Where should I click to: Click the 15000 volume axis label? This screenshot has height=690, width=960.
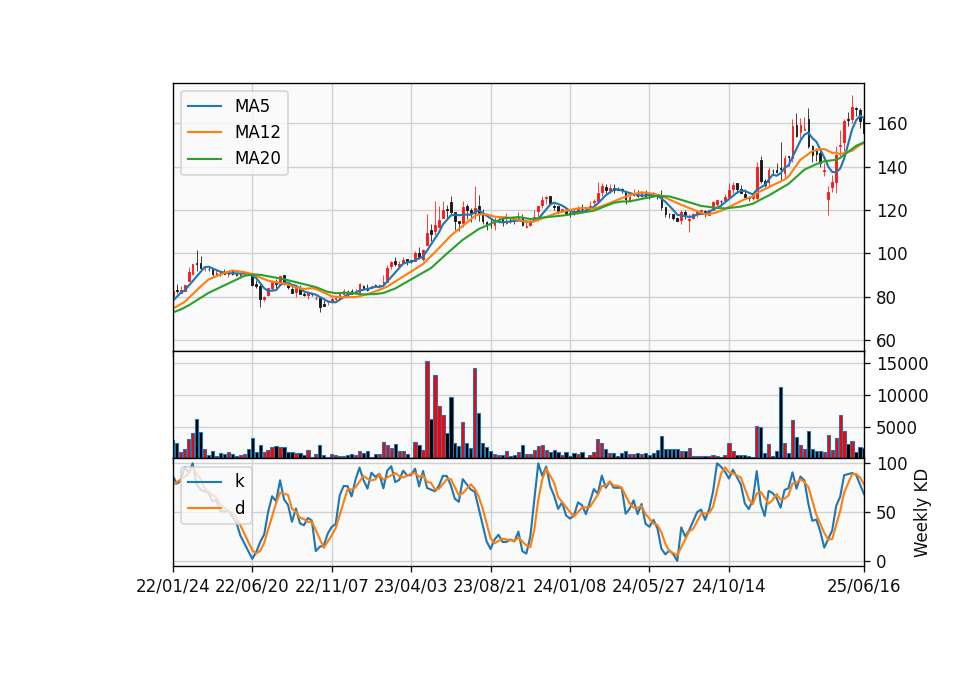[x=902, y=364]
